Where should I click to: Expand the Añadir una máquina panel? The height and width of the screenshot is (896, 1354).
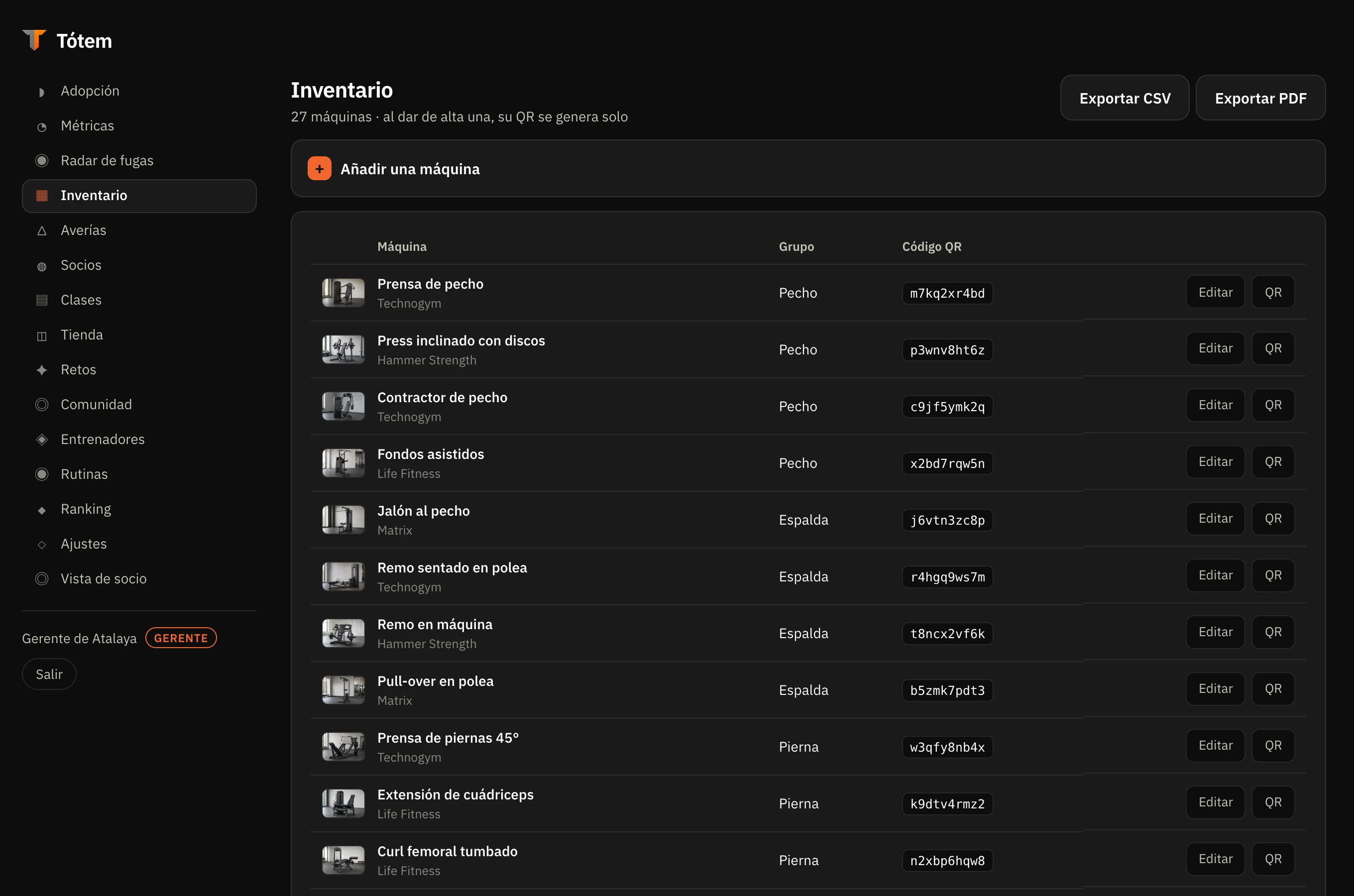pos(808,169)
